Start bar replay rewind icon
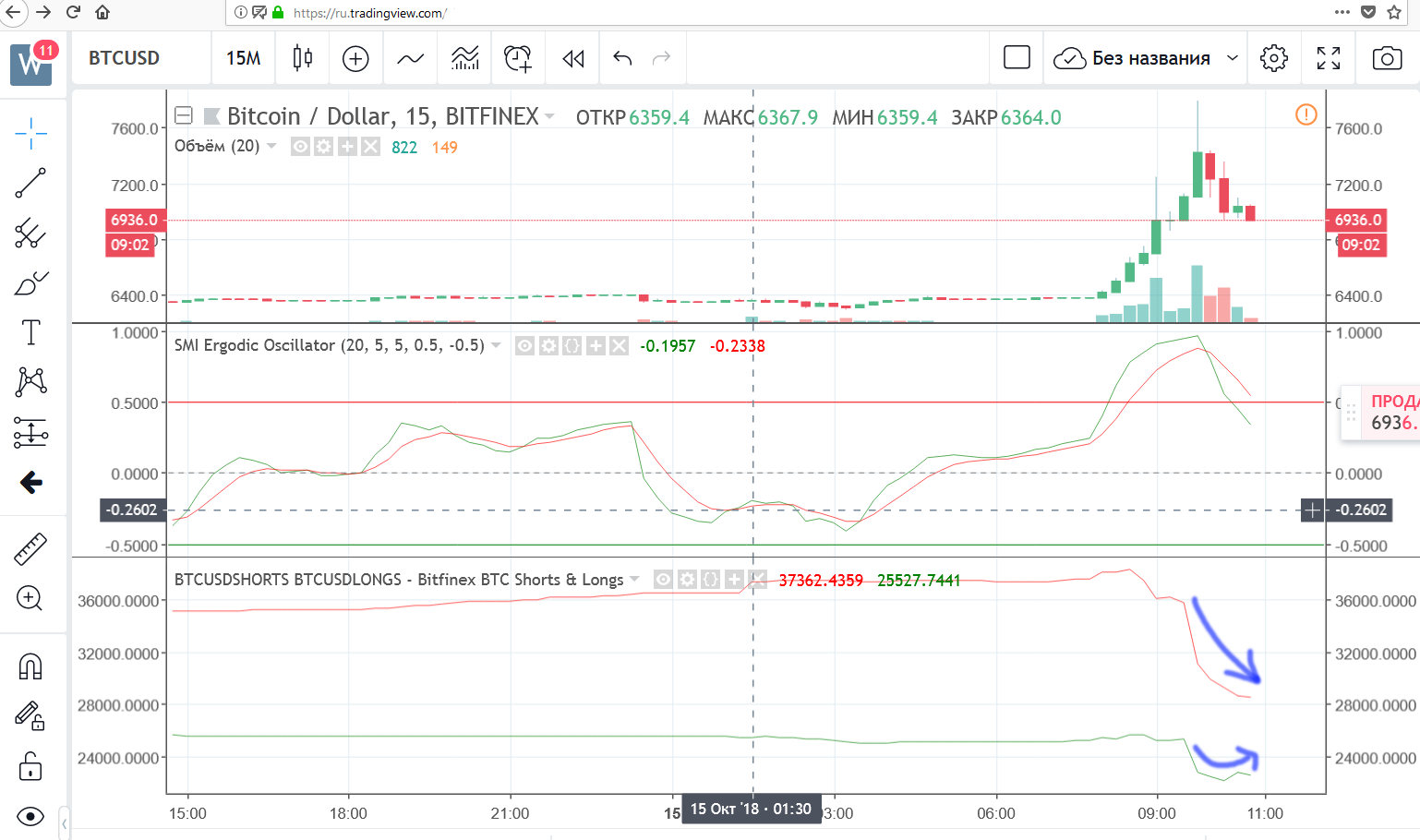 tap(573, 59)
